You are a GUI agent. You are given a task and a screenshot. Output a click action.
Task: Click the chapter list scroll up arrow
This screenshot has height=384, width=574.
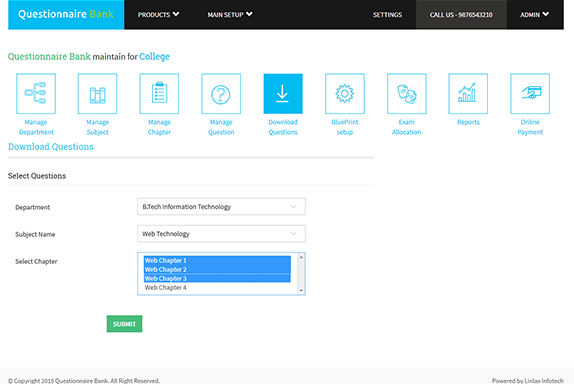(x=301, y=257)
